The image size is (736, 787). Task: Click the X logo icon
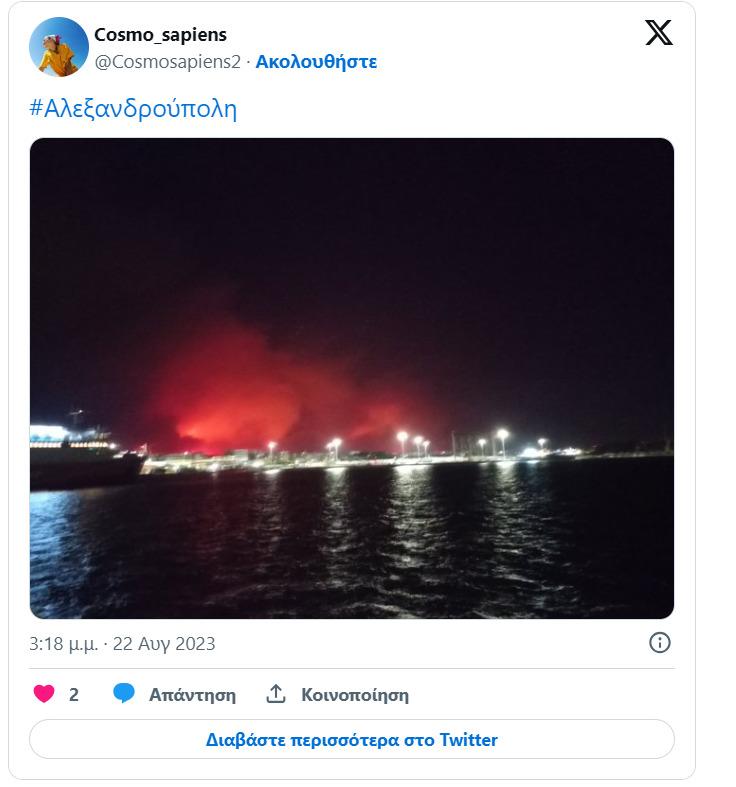(659, 33)
